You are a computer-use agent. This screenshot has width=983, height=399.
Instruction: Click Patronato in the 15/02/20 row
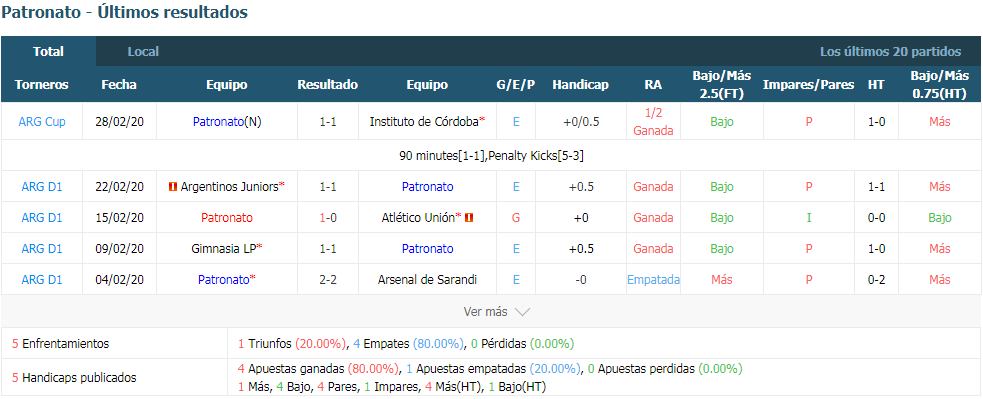[x=227, y=218]
